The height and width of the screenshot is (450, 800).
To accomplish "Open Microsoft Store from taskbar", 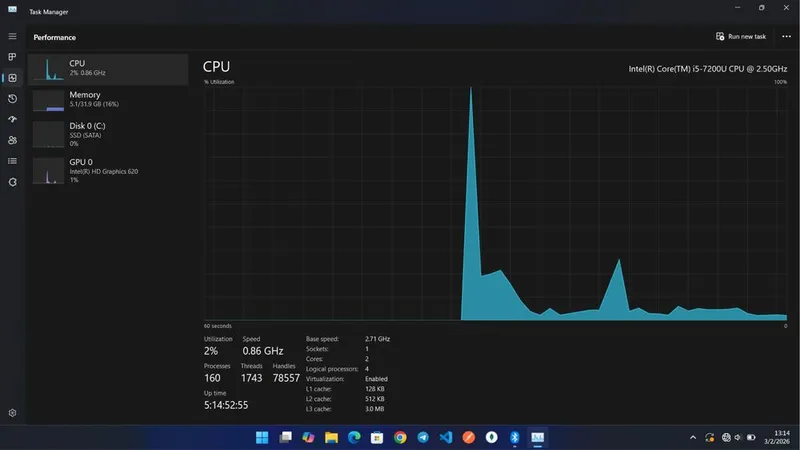I will tap(377, 437).
